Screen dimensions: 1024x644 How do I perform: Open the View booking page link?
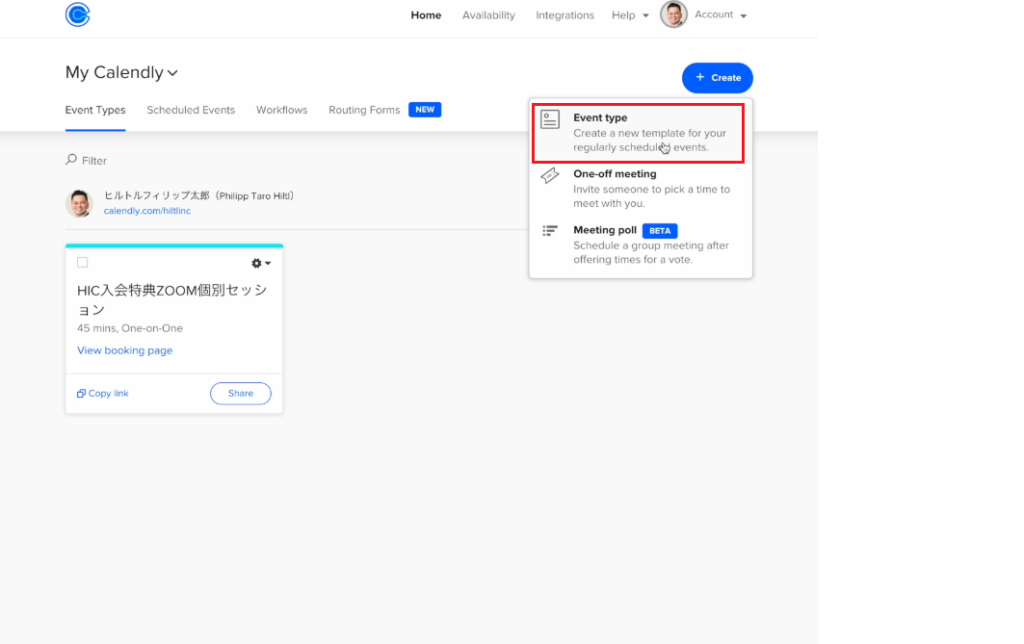pyautogui.click(x=125, y=350)
